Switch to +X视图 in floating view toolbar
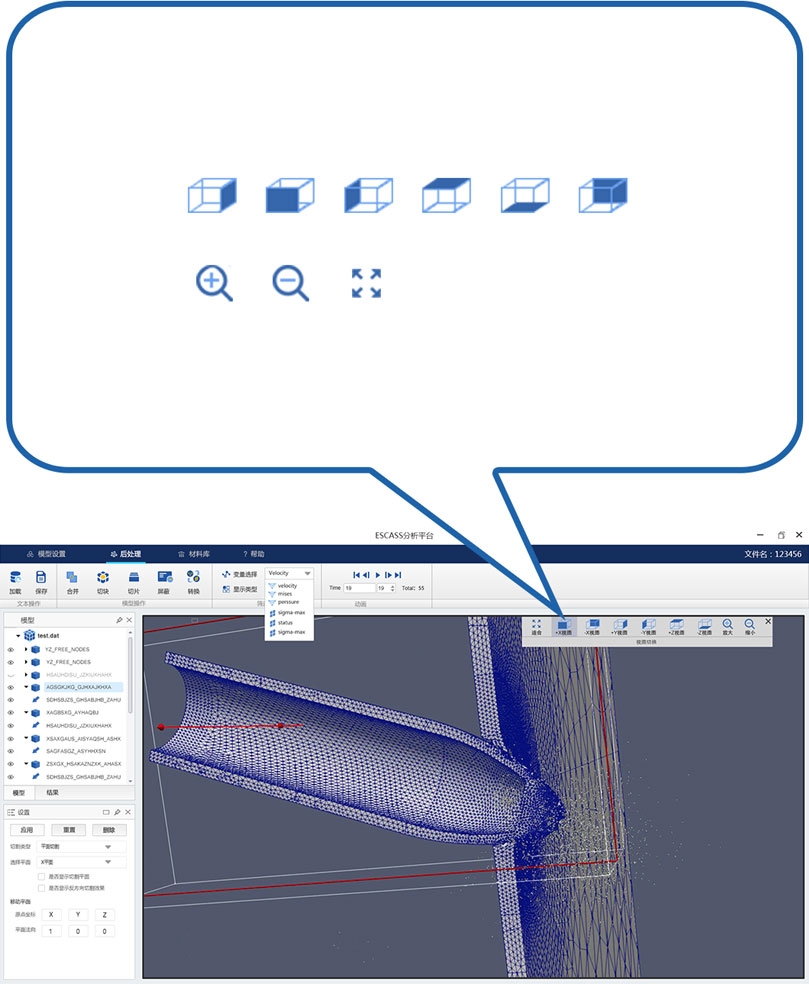The width and height of the screenshot is (809, 984). pyautogui.click(x=564, y=626)
